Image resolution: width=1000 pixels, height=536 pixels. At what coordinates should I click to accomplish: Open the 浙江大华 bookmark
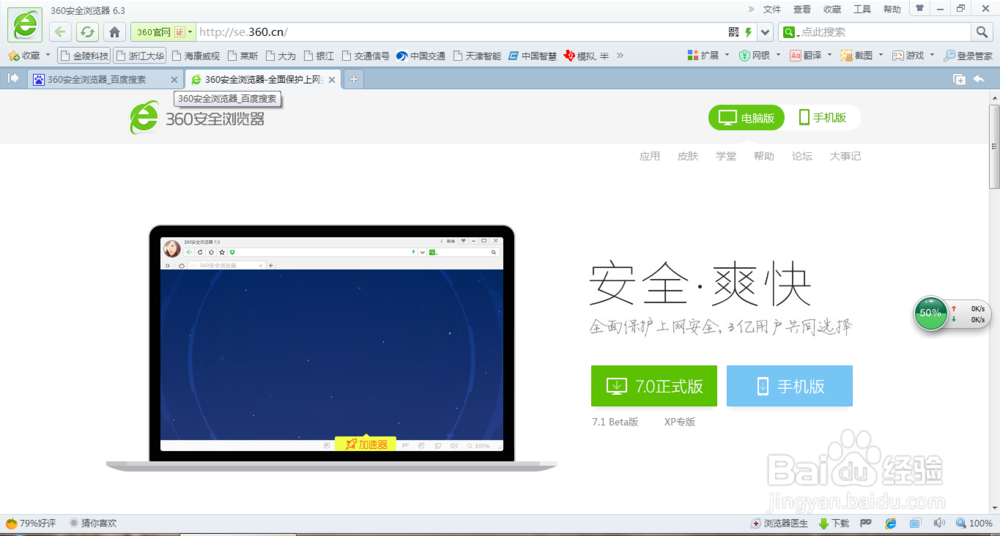point(139,56)
